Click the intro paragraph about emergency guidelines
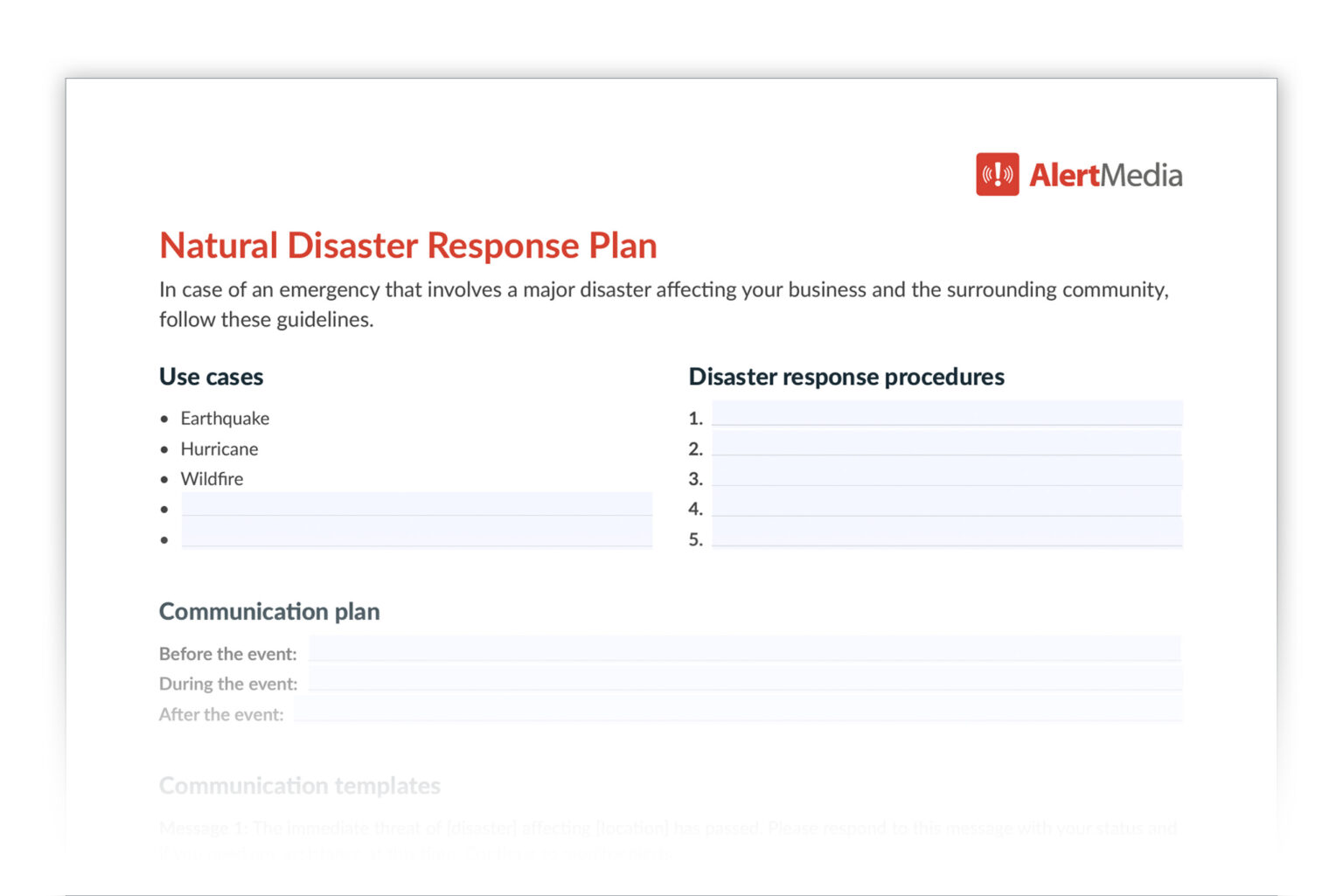This screenshot has width=1343, height=896. [665, 304]
